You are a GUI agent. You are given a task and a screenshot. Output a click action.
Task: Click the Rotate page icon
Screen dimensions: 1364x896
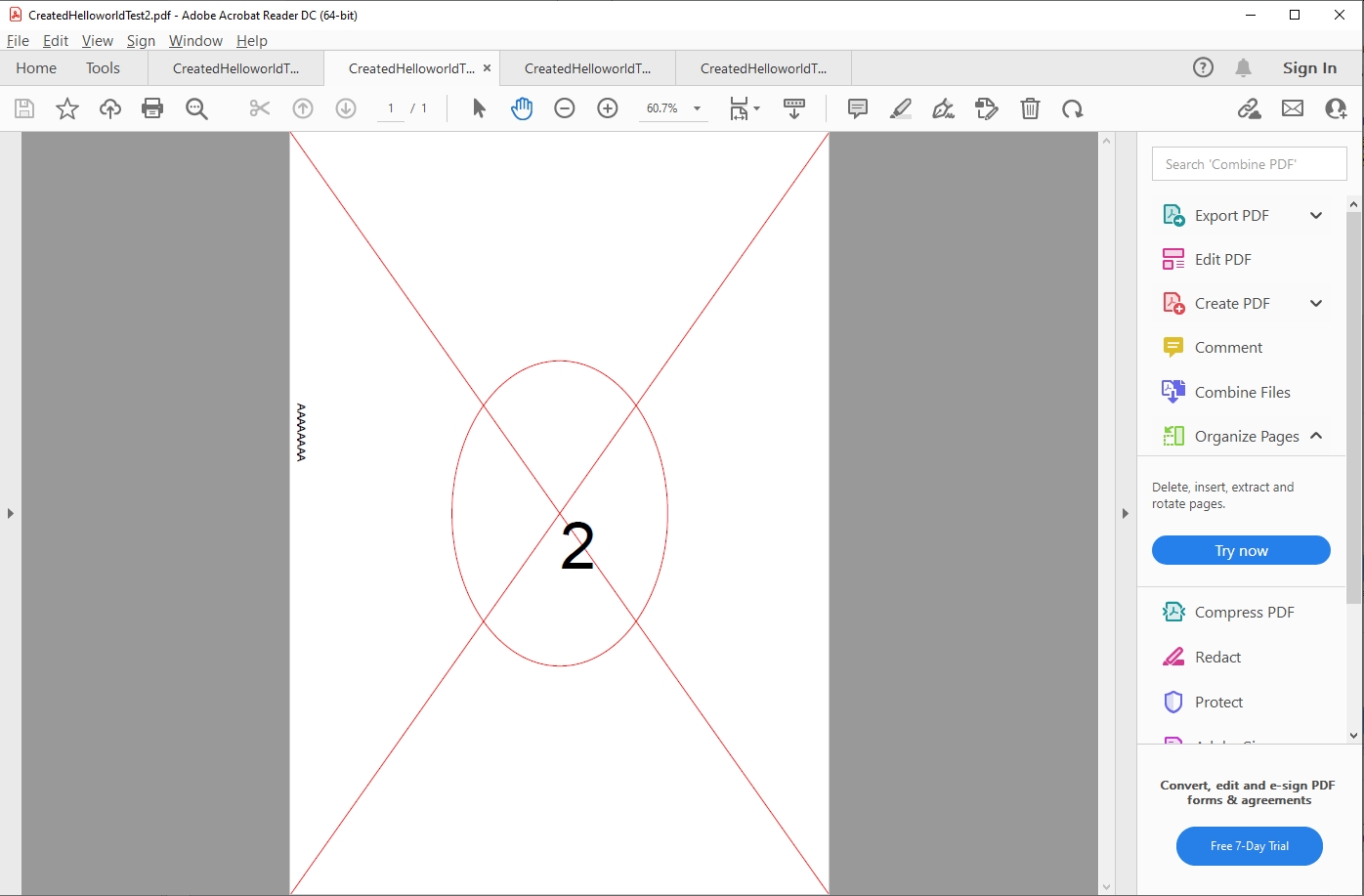[1073, 108]
